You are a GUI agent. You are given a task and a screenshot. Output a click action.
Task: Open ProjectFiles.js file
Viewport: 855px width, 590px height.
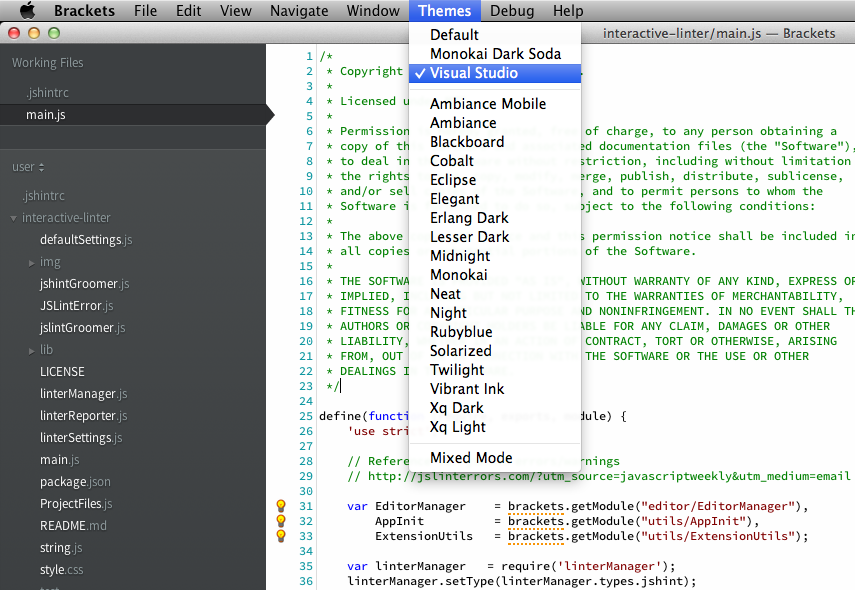pos(76,504)
